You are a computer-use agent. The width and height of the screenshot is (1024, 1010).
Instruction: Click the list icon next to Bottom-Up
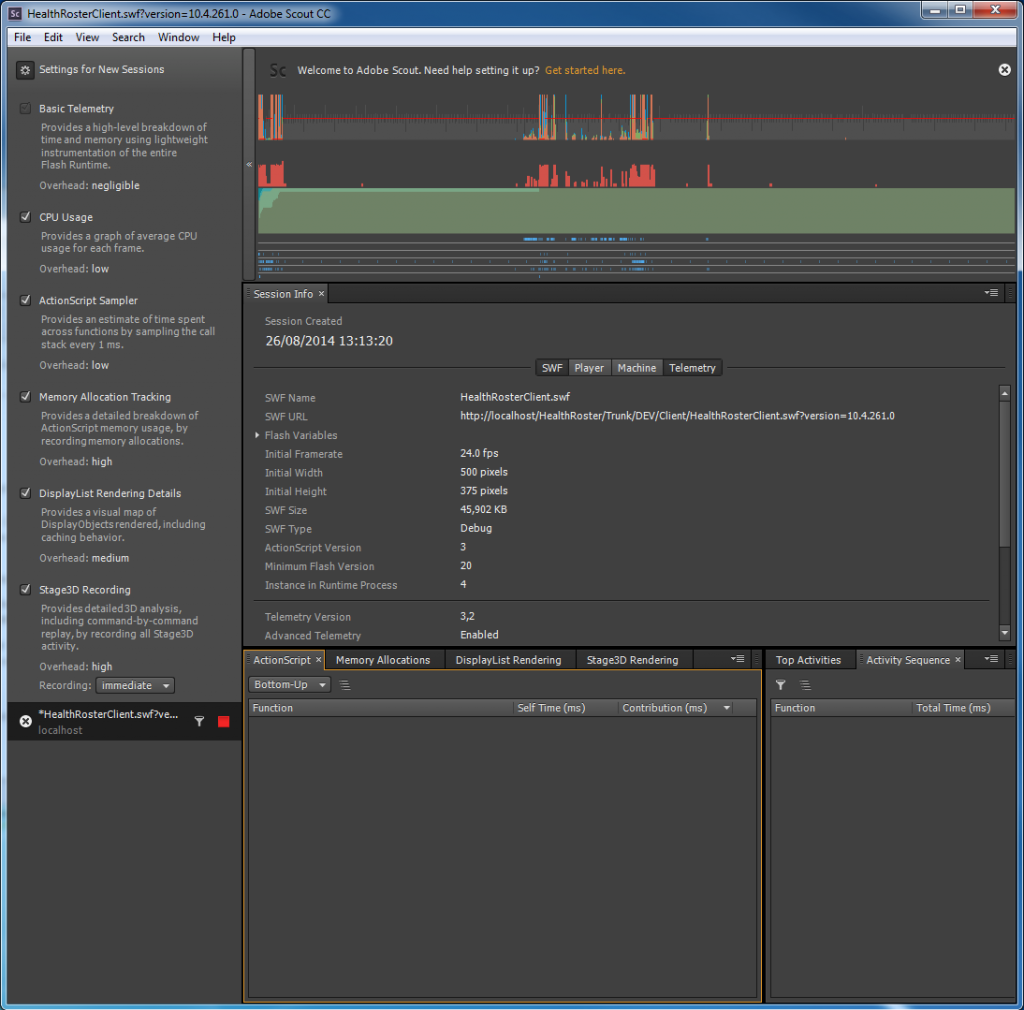pyautogui.click(x=345, y=685)
